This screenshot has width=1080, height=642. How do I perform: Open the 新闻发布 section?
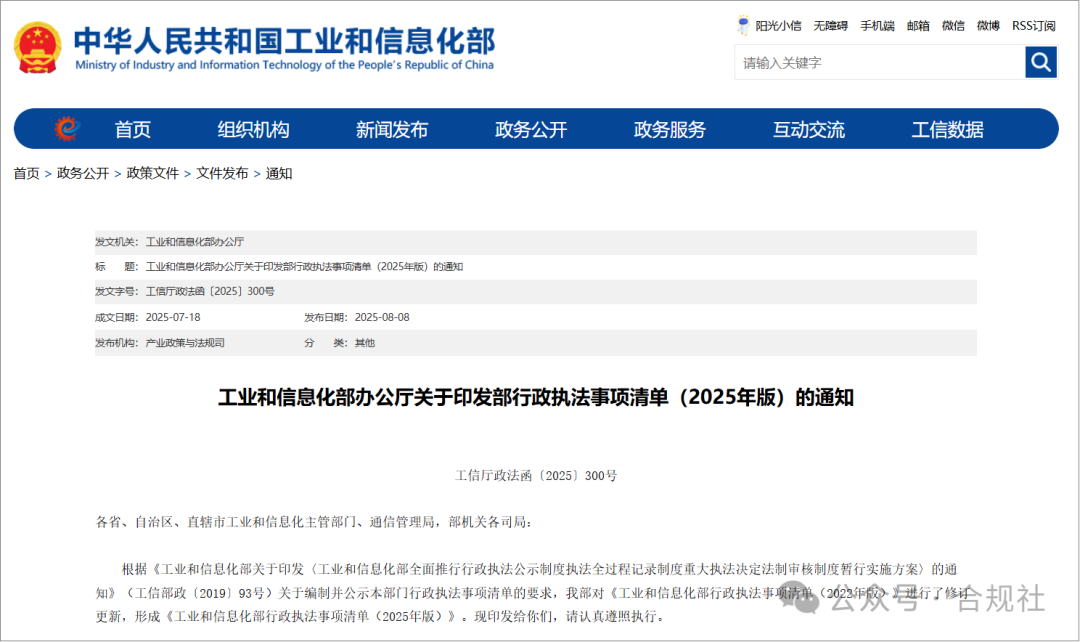point(393,128)
